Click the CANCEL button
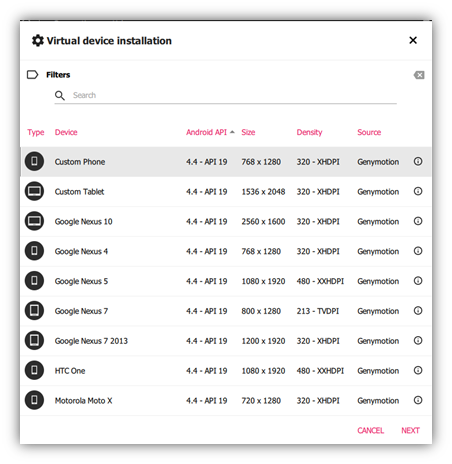The height and width of the screenshot is (464, 452). [x=370, y=430]
